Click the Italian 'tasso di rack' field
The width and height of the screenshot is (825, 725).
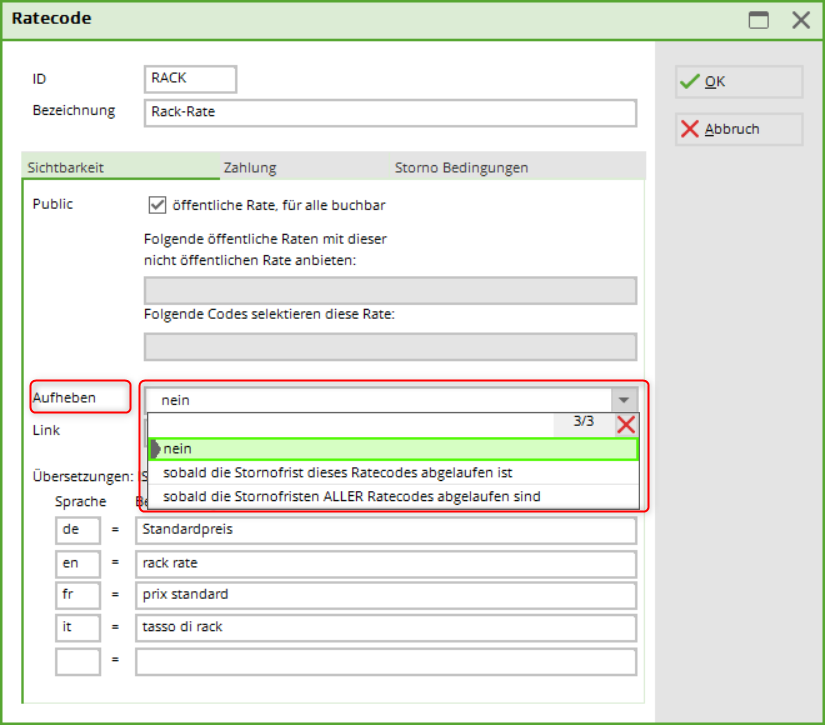click(x=385, y=628)
